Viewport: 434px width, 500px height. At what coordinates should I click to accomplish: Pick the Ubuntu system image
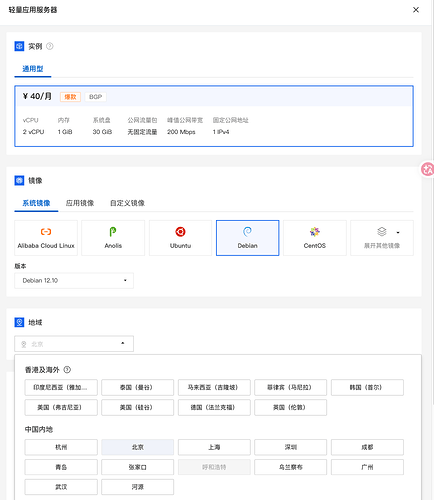click(x=180, y=238)
